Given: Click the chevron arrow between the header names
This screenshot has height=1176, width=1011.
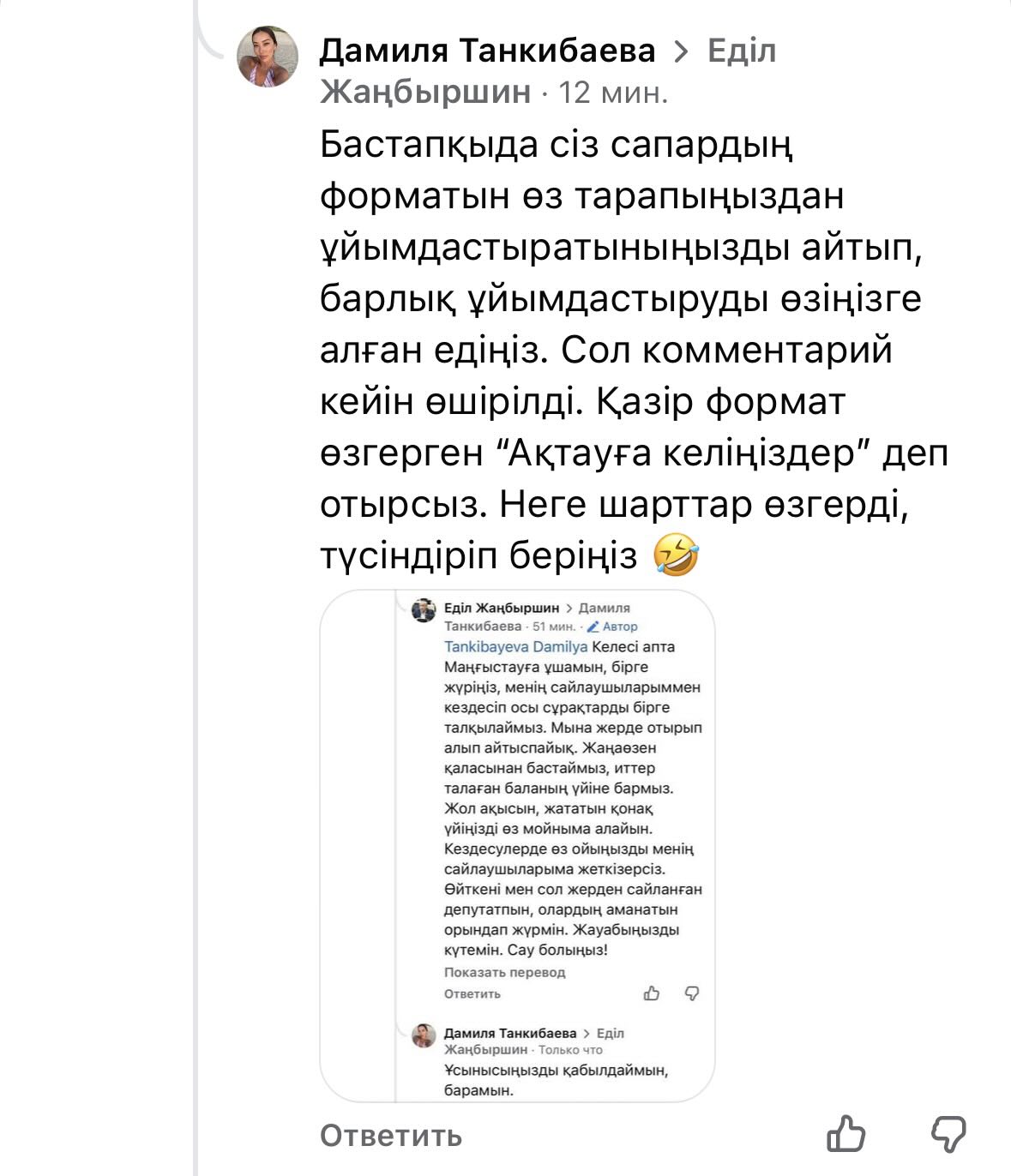Looking at the screenshot, I should (x=682, y=52).
